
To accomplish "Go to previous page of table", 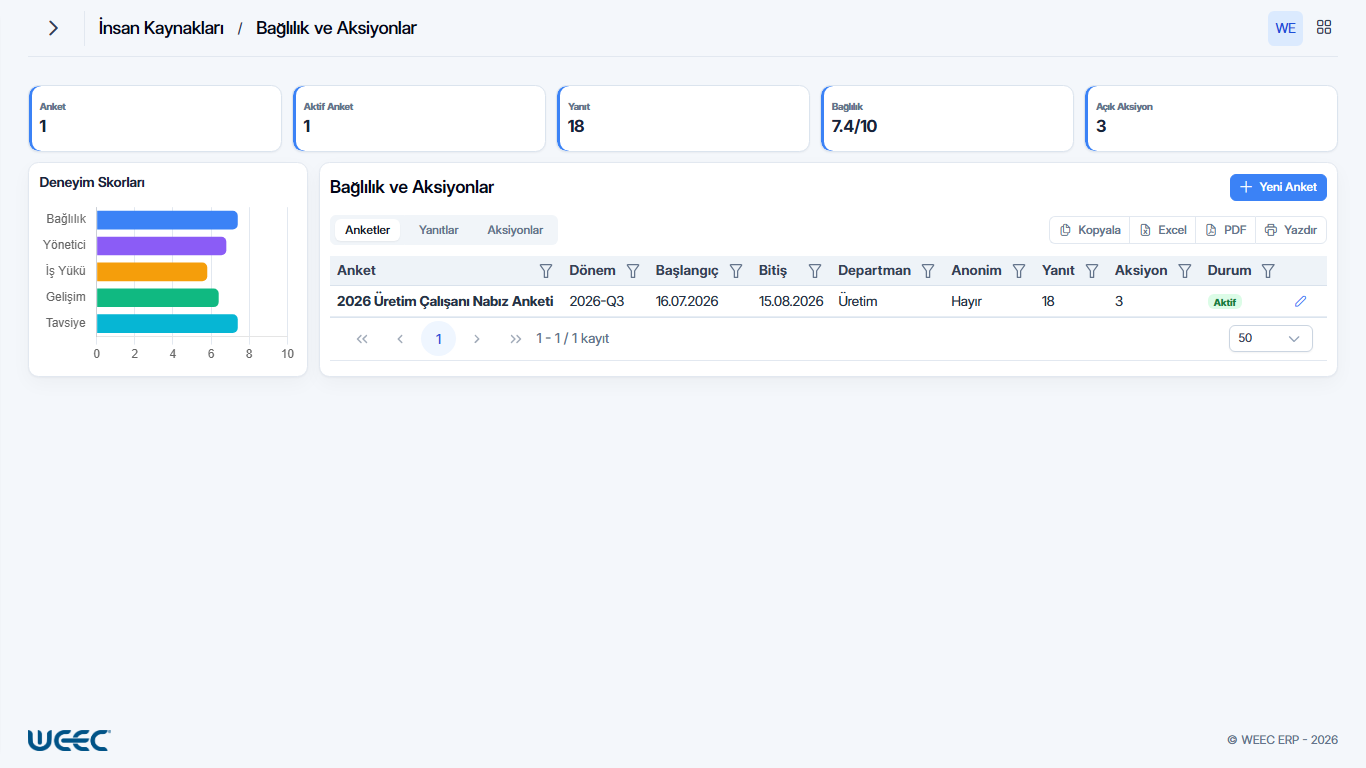I will click(400, 339).
